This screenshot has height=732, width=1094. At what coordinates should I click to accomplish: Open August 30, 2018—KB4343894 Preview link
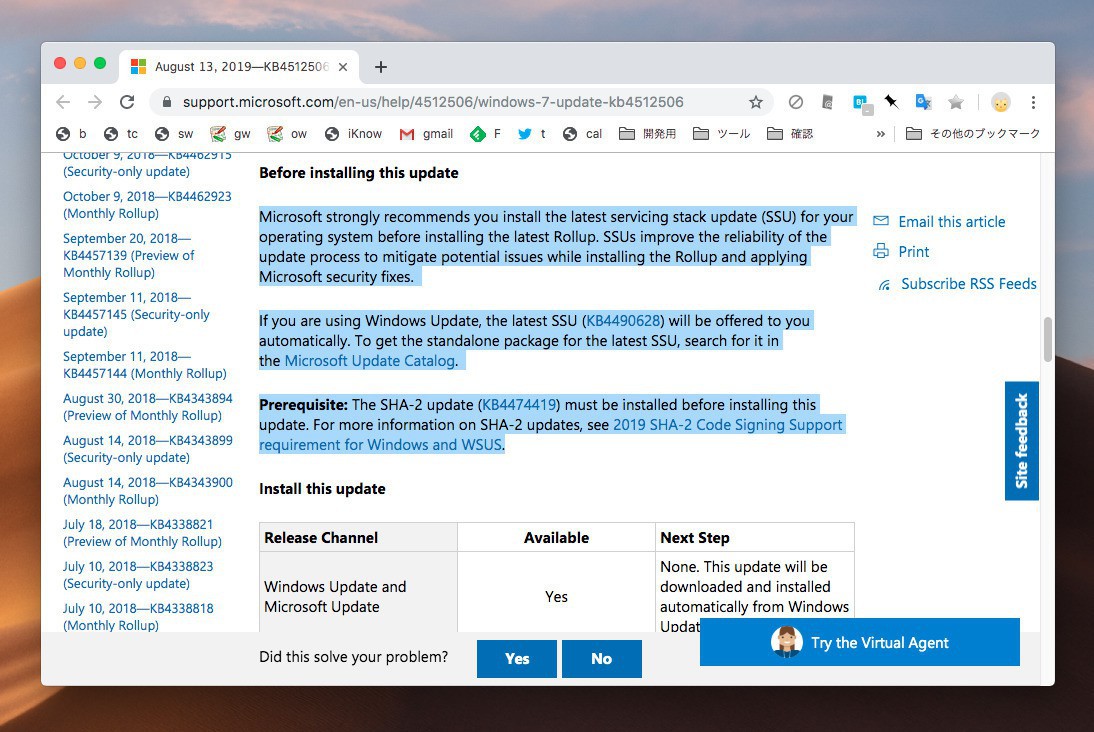pos(148,407)
